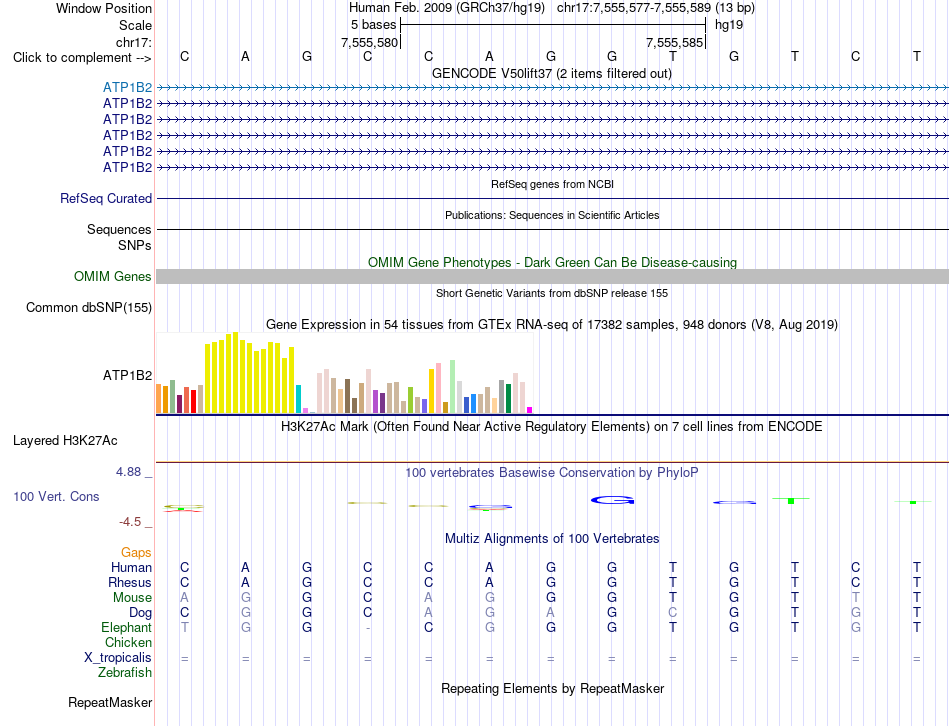Click the large blue G PhyloP logo
The width and height of the screenshot is (950, 726).
click(x=612, y=500)
